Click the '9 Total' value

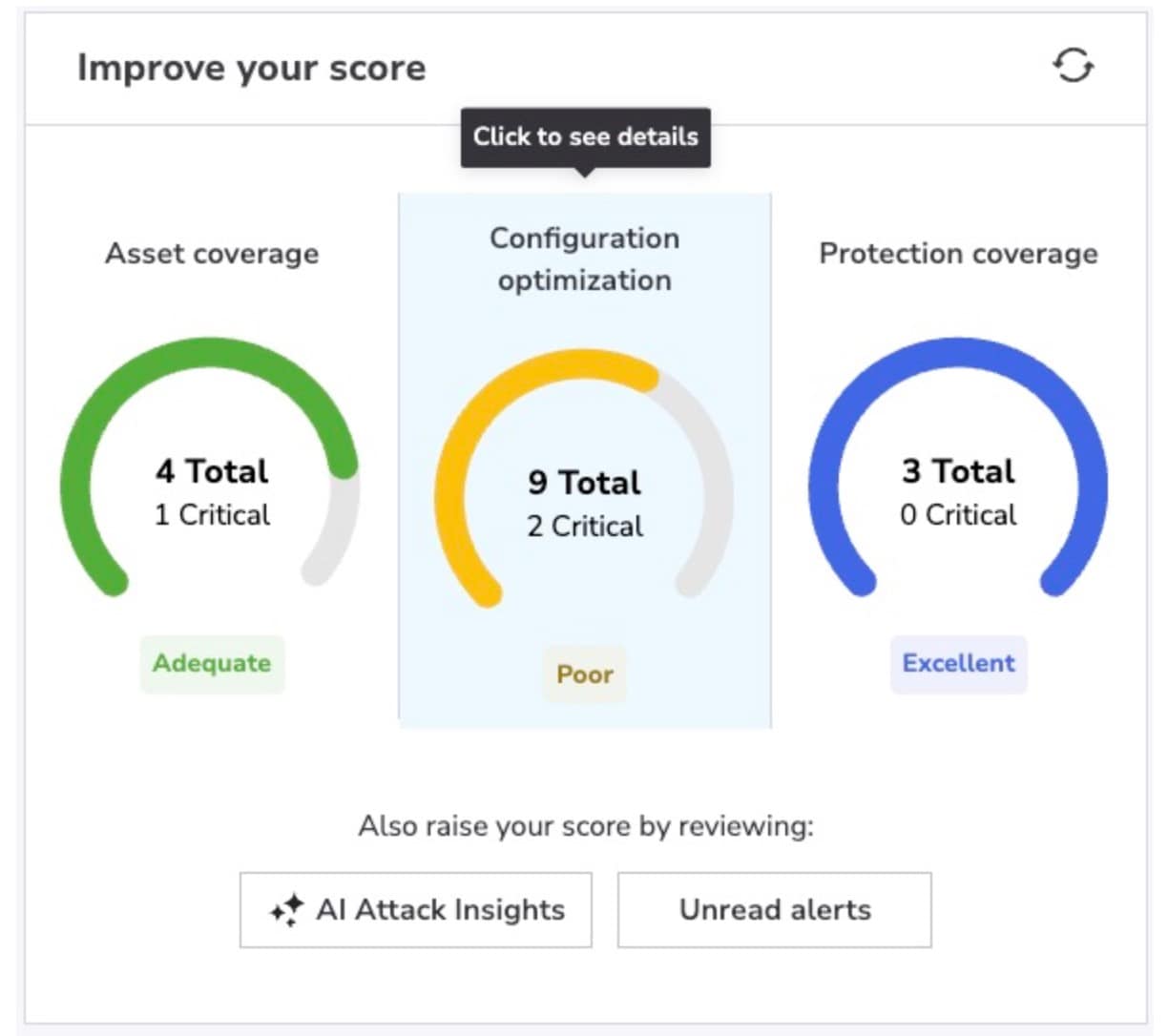(585, 483)
